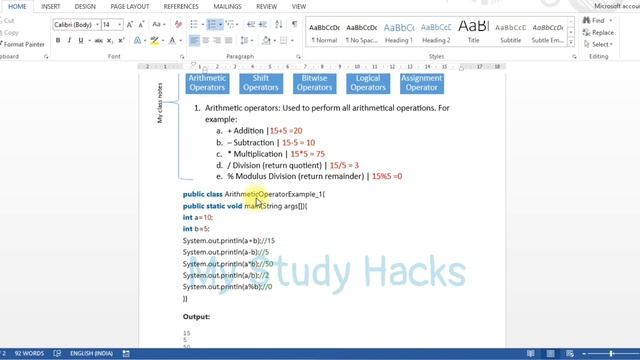640x360 pixels.
Task: Toggle strikethrough formatting
Action: 98,40
